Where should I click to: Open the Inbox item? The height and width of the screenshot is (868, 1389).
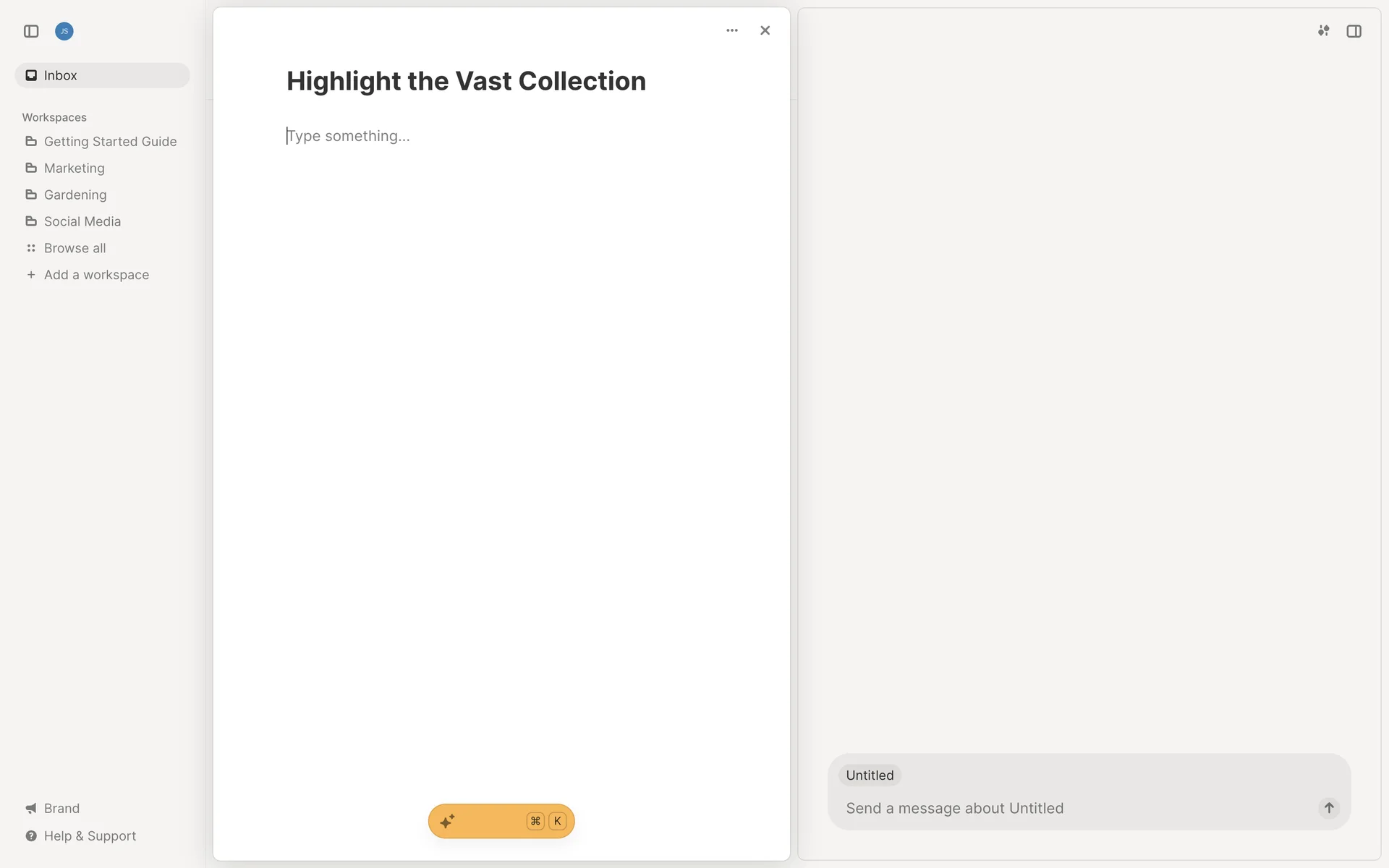click(61, 75)
